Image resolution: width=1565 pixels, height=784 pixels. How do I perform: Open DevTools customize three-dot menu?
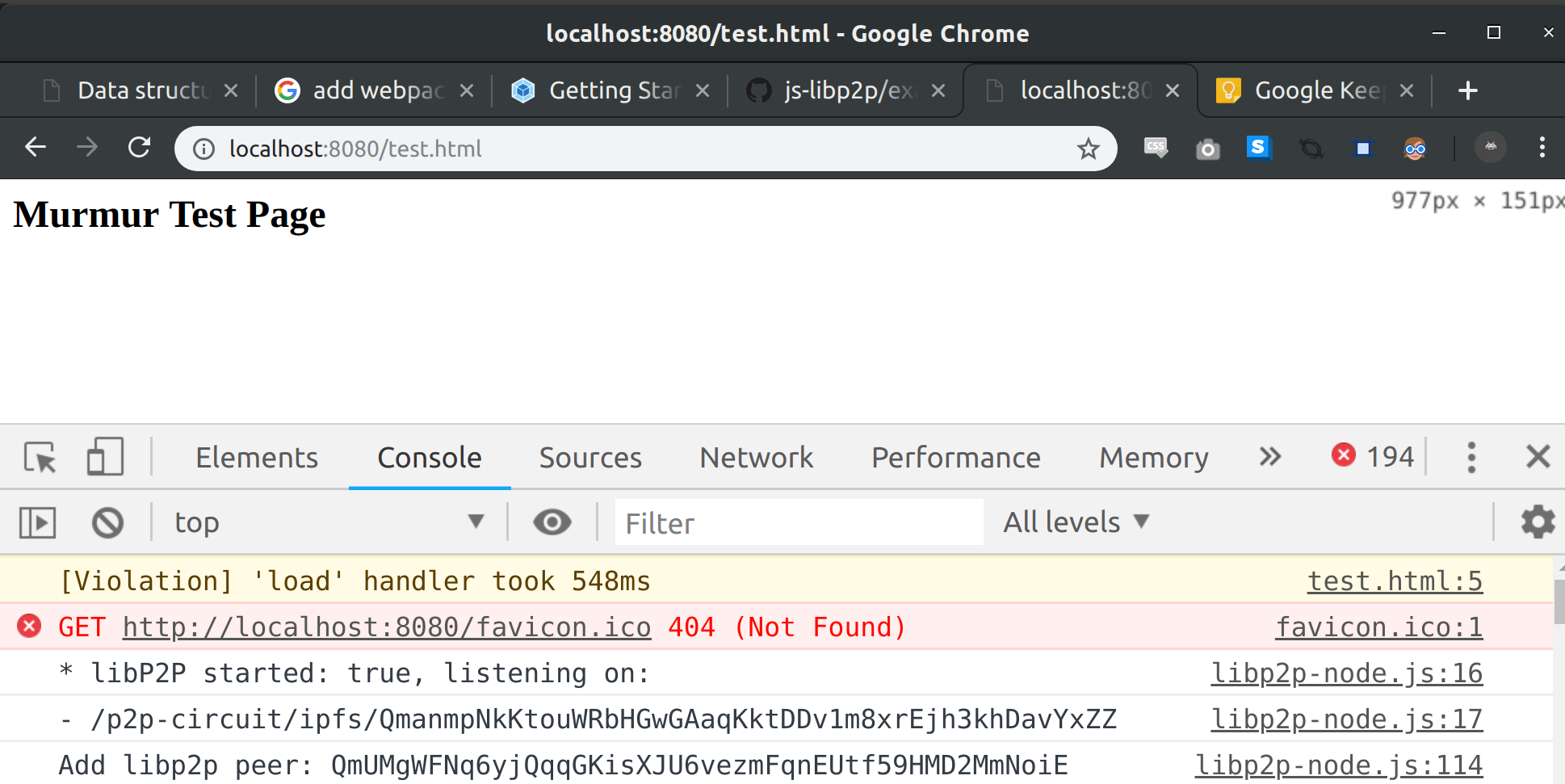pos(1471,457)
